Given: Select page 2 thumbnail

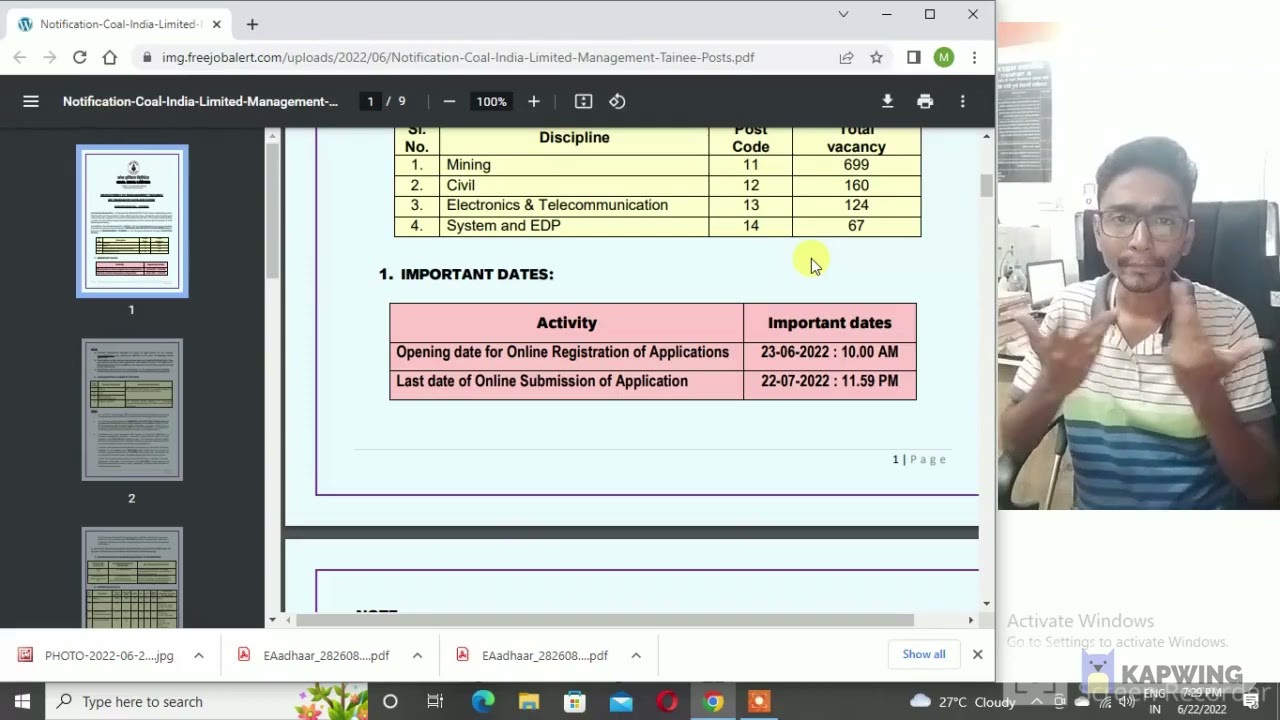Looking at the screenshot, I should (x=132, y=410).
